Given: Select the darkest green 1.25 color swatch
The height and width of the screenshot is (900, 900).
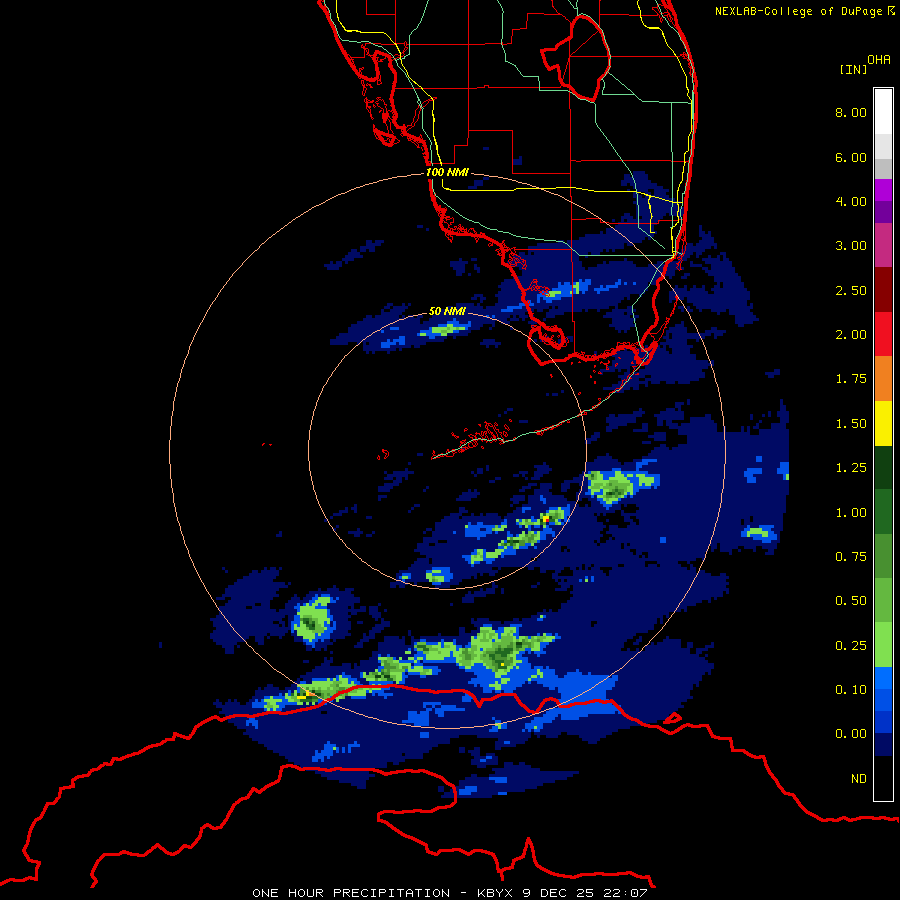Looking at the screenshot, I should (883, 468).
